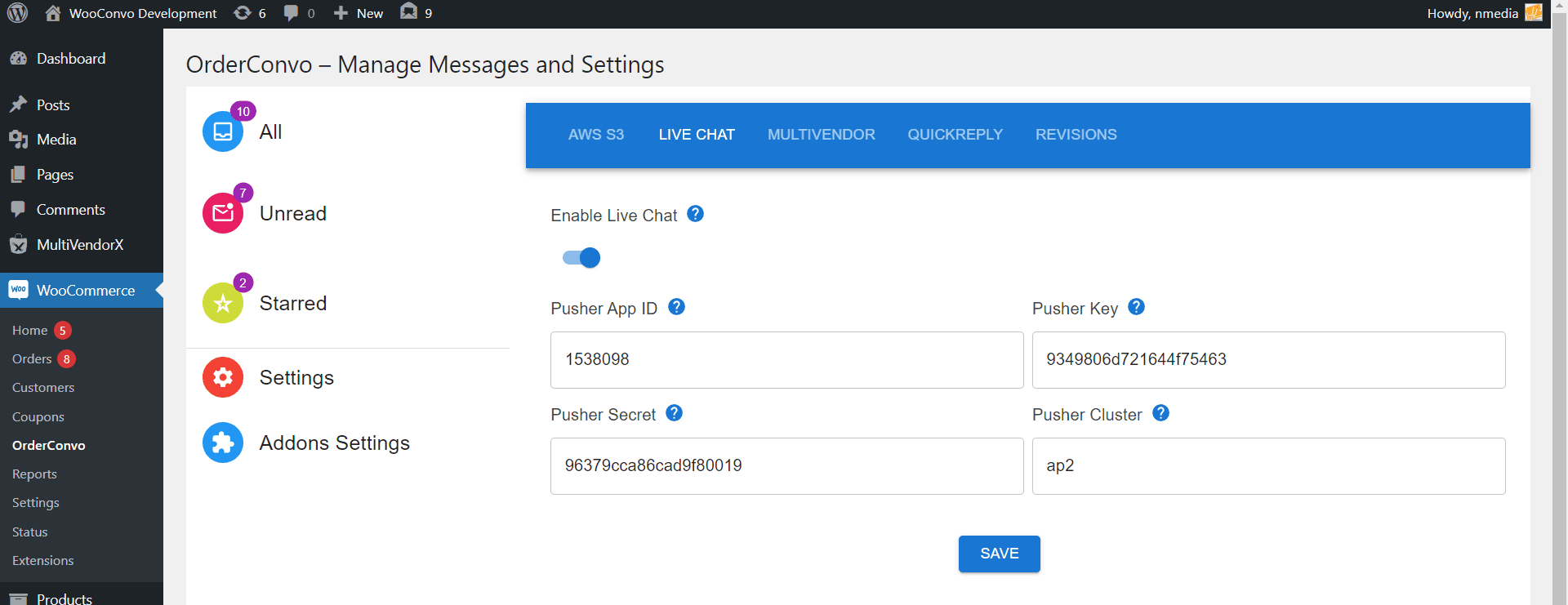Click help icon beside Pusher Cluster
The width and height of the screenshot is (1568, 605).
(1160, 413)
